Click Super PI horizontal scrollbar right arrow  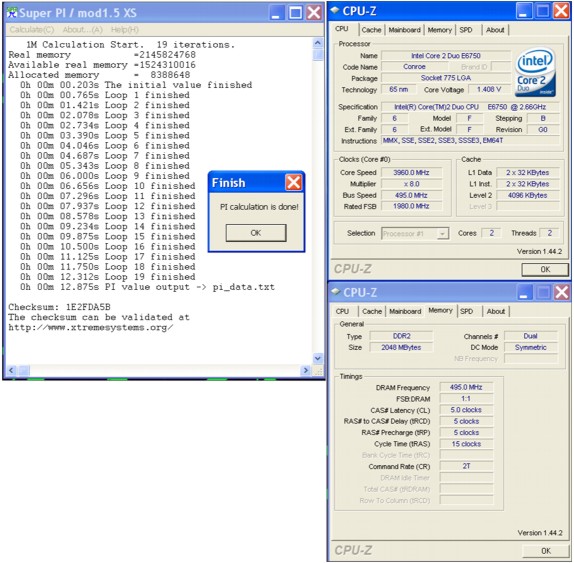(306, 370)
